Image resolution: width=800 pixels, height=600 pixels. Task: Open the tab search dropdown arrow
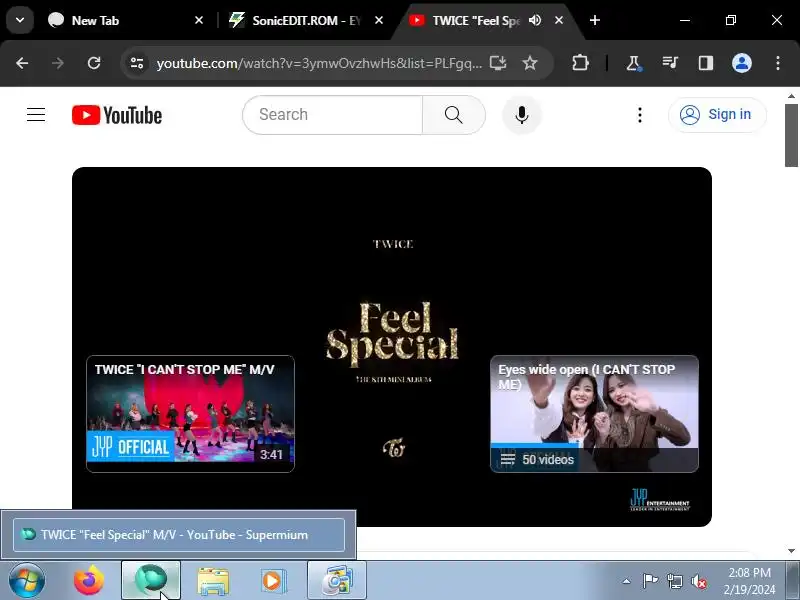(20, 20)
